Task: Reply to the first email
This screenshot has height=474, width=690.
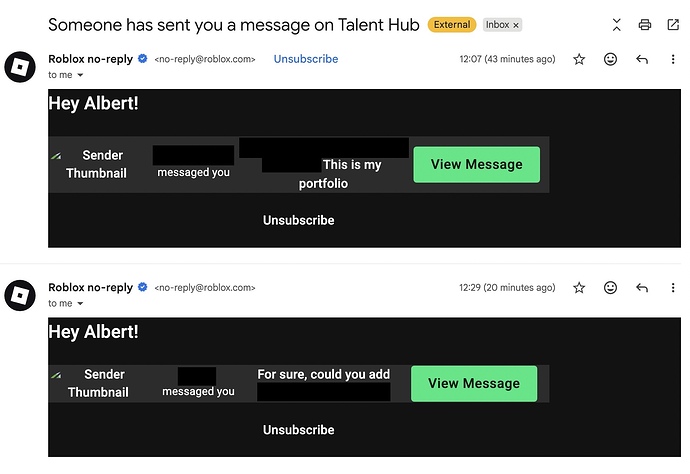Action: click(642, 60)
